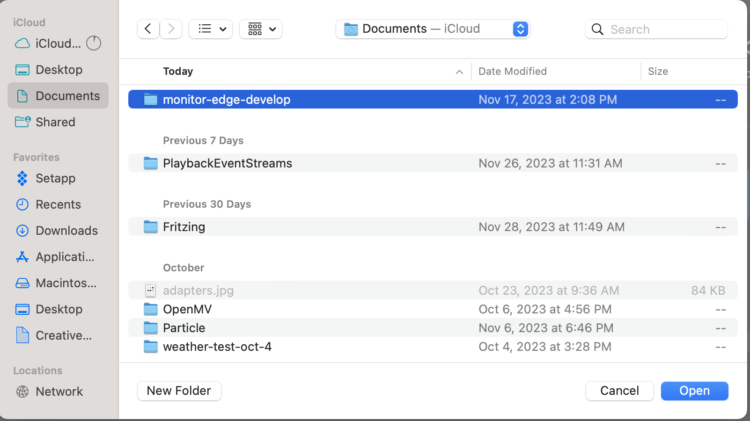Toggle sort order chevron in Today column
Viewport: 750px width, 421px height.
click(460, 72)
